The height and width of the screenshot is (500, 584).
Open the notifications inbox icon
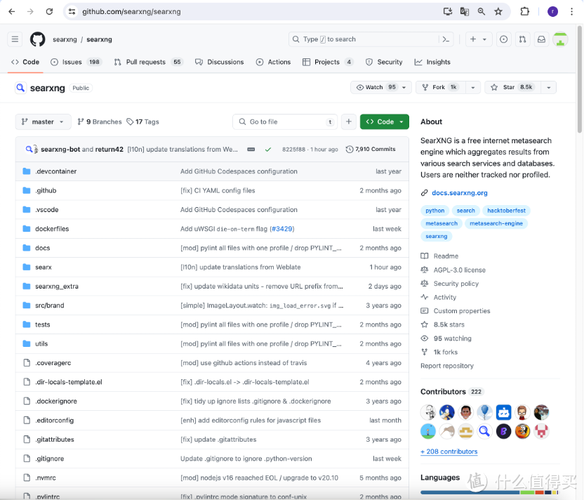(x=541, y=39)
